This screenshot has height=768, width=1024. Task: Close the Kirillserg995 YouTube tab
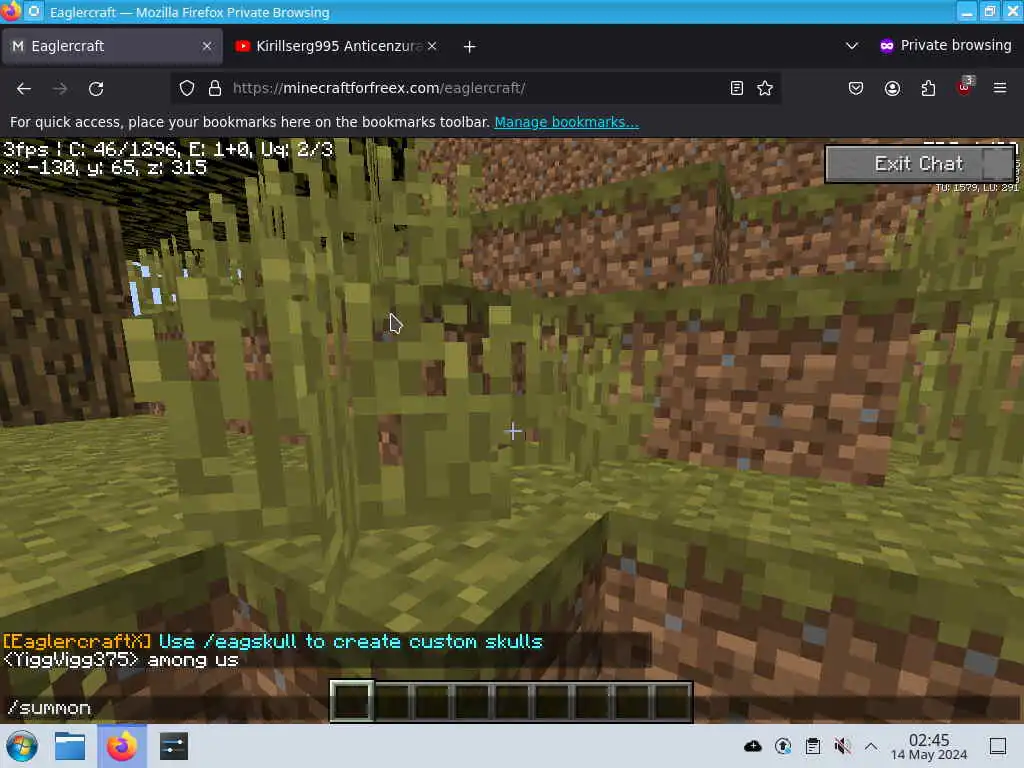coord(432,46)
